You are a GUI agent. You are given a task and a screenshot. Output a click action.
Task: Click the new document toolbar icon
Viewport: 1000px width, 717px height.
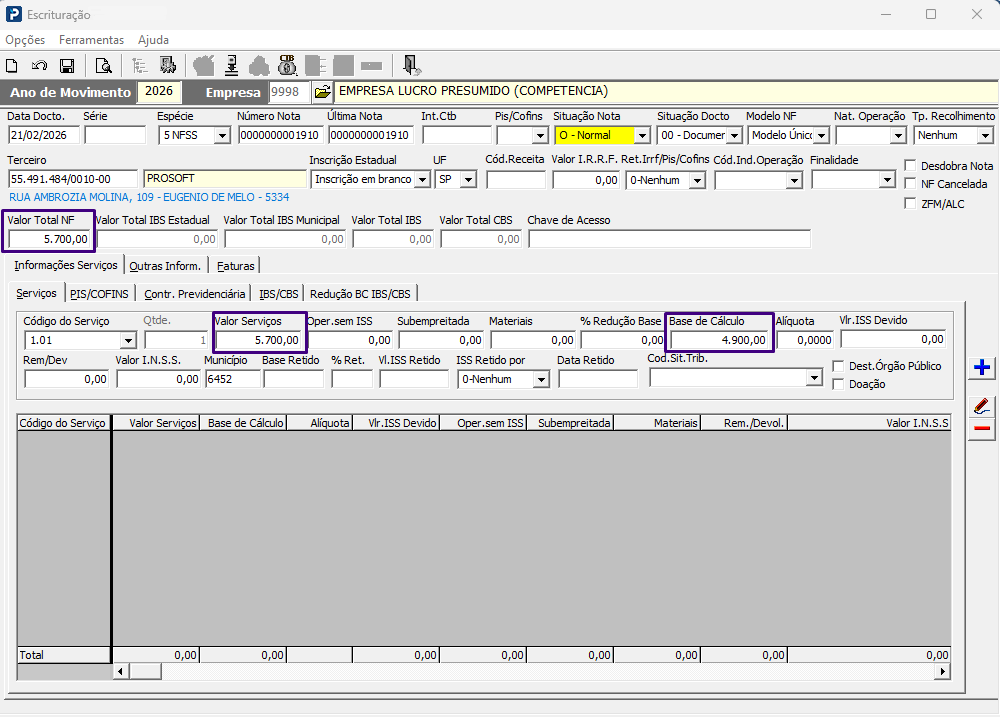tap(11, 66)
